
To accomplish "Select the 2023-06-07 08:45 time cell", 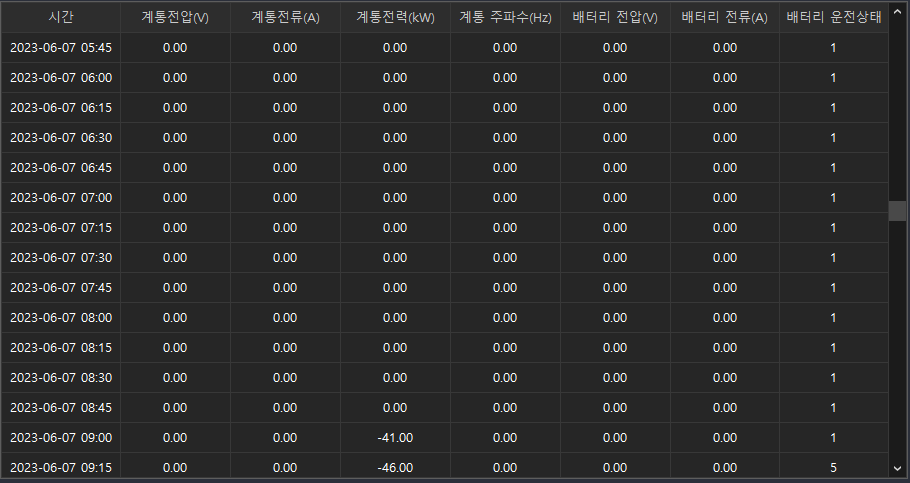I will coord(61,408).
